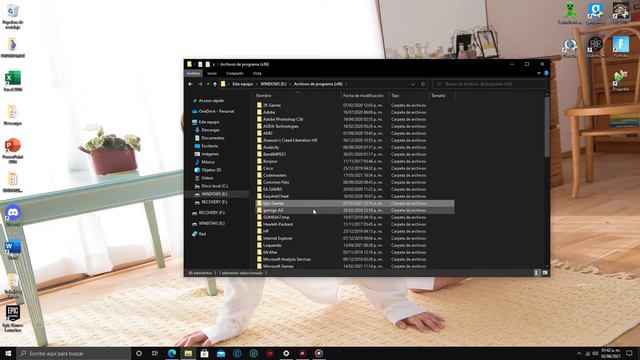Open the Archivo ribbon tab

tap(193, 73)
